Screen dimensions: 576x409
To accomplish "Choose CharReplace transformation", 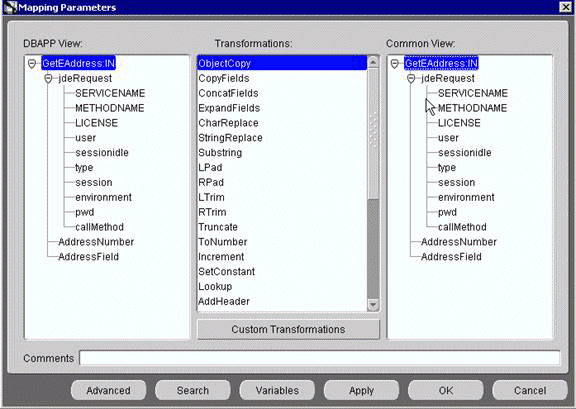I will pos(282,123).
